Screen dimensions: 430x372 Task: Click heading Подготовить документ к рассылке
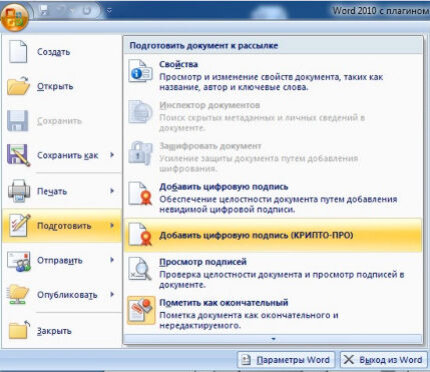point(204,46)
